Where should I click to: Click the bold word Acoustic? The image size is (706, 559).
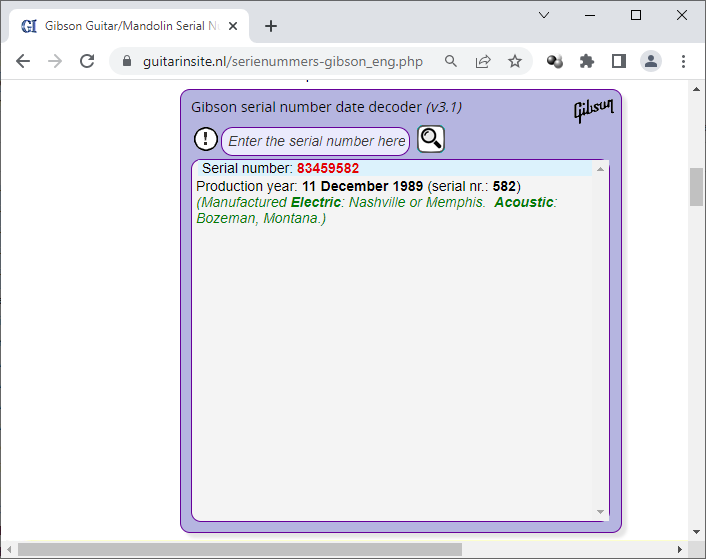pos(524,202)
